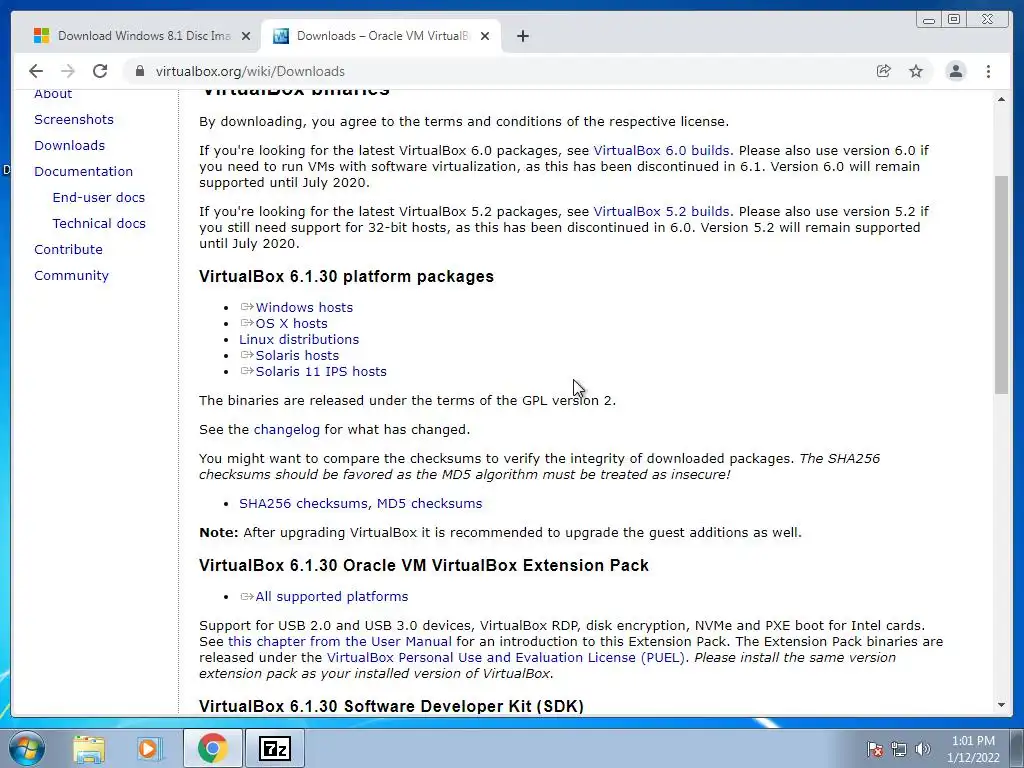The height and width of the screenshot is (768, 1024).
Task: Open MD5 checksums link
Action: [x=430, y=504]
